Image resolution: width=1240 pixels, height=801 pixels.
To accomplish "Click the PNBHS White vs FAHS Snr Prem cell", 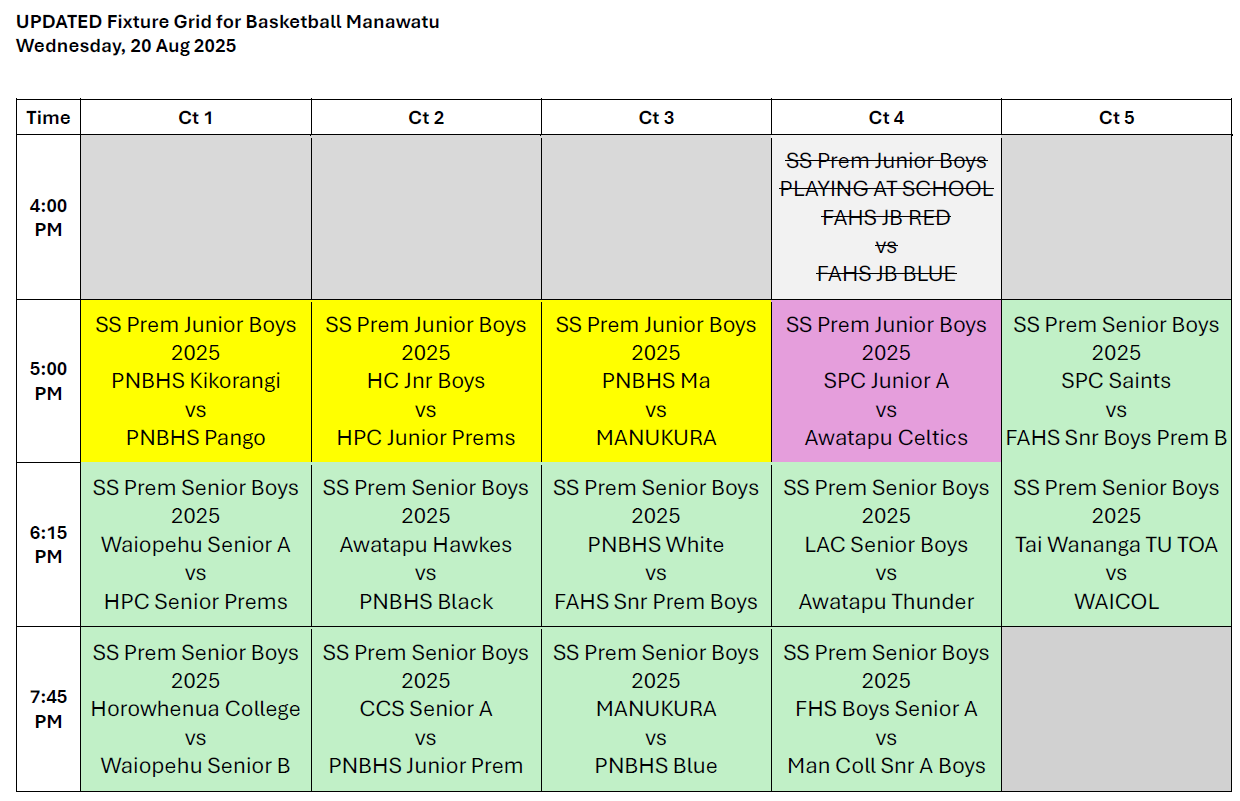I will (656, 545).
